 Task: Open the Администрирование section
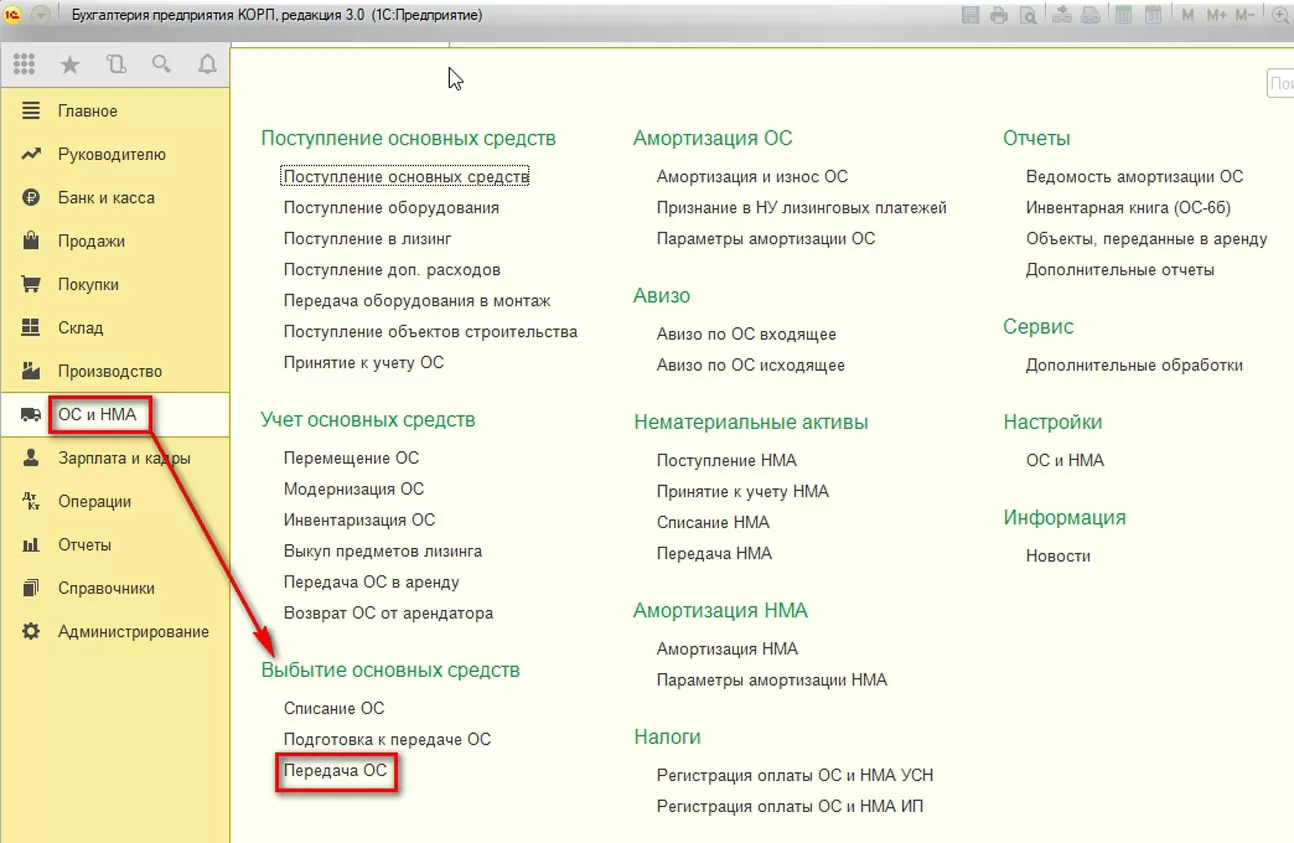(x=115, y=631)
